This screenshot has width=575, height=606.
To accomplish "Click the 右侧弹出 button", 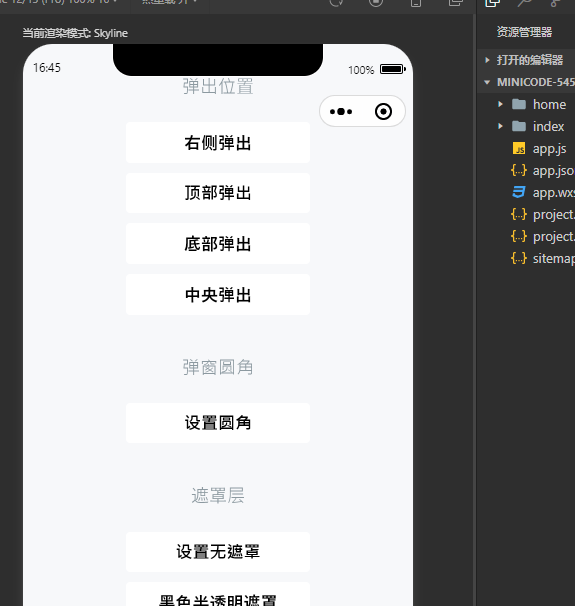I will point(218,143).
